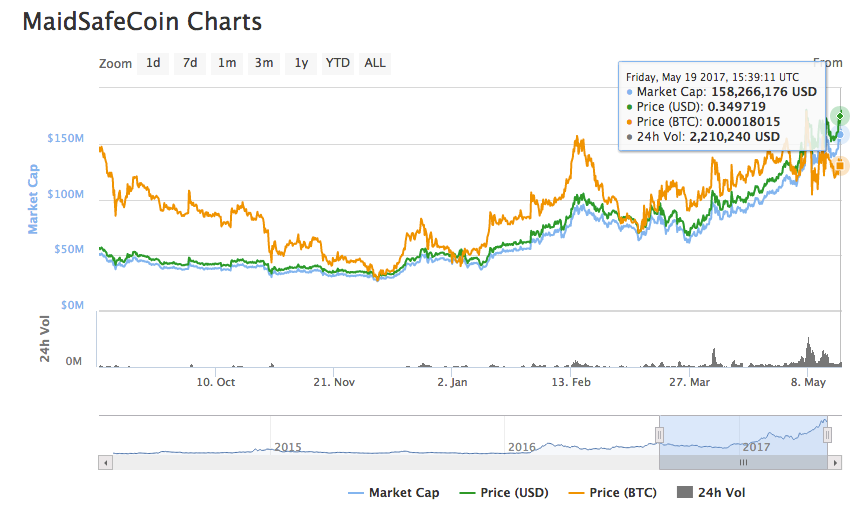The image size is (850, 525).
Task: Click the 10. Oct axis label
Action: pos(216,382)
